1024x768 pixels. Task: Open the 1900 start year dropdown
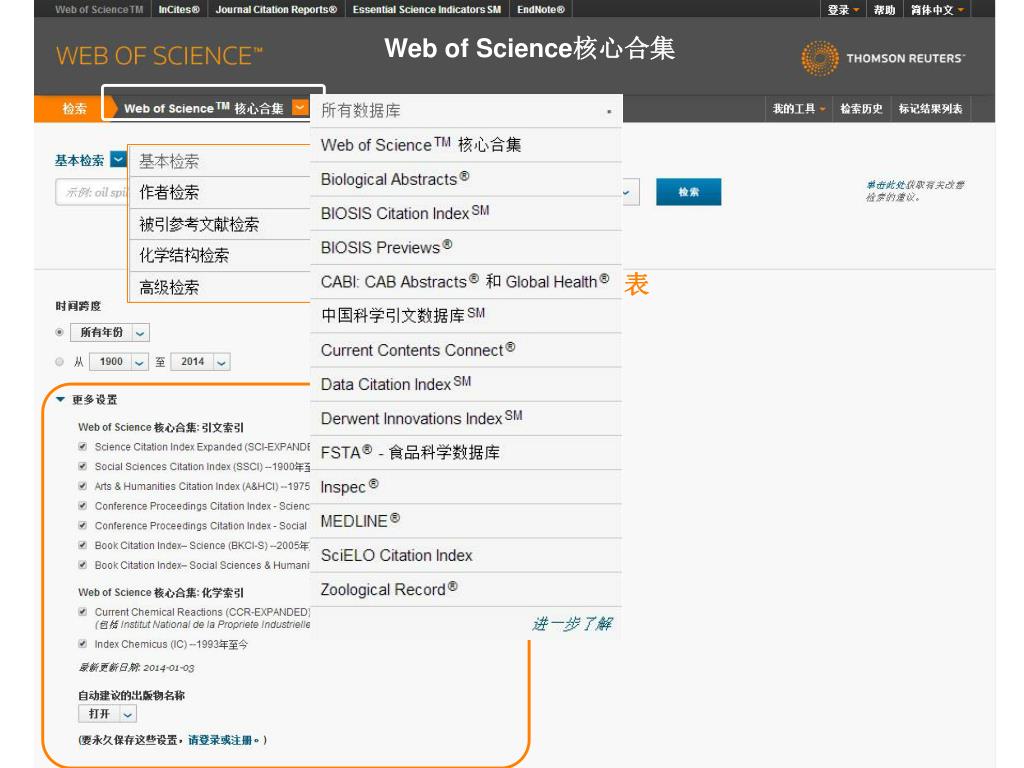(118, 362)
